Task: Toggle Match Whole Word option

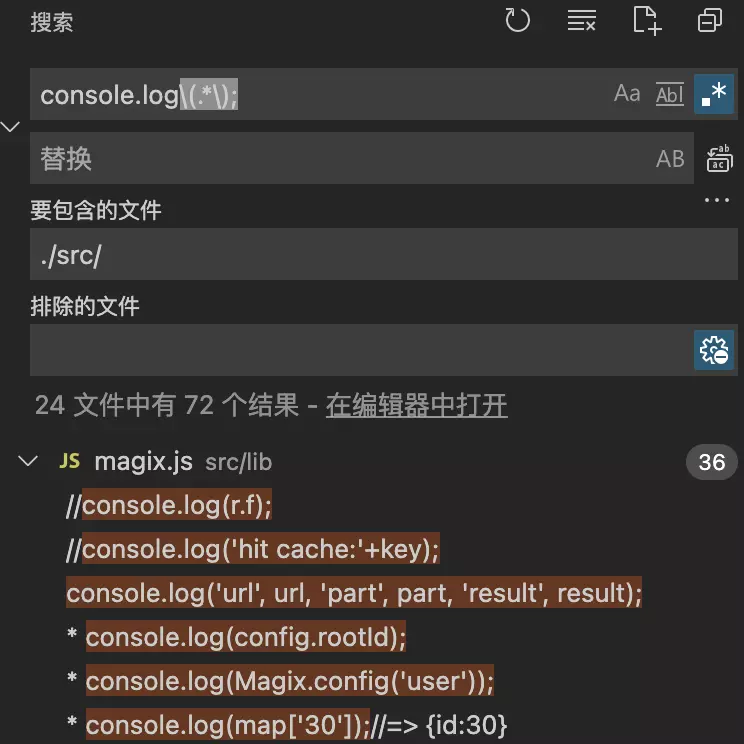Action: (x=670, y=93)
